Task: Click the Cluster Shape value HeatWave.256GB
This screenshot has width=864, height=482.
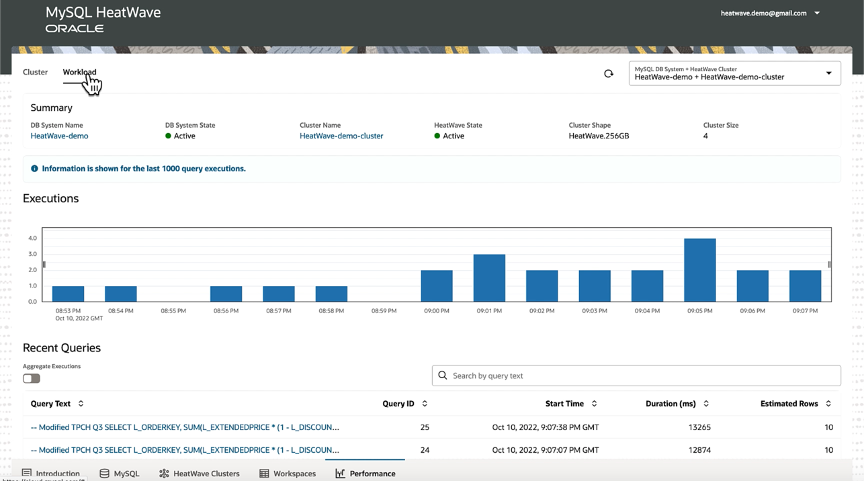Action: click(599, 136)
